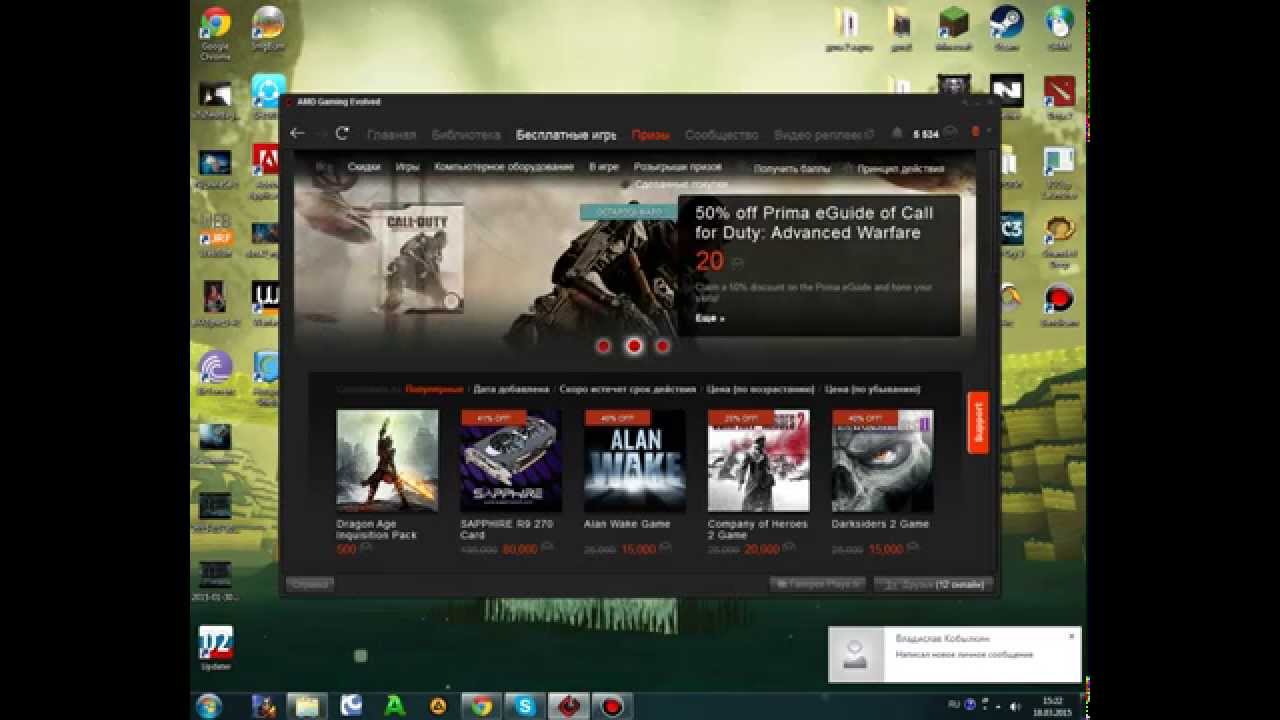Click the Alan Wake 15,000 price
Screen dimensions: 1280x720
click(638, 549)
